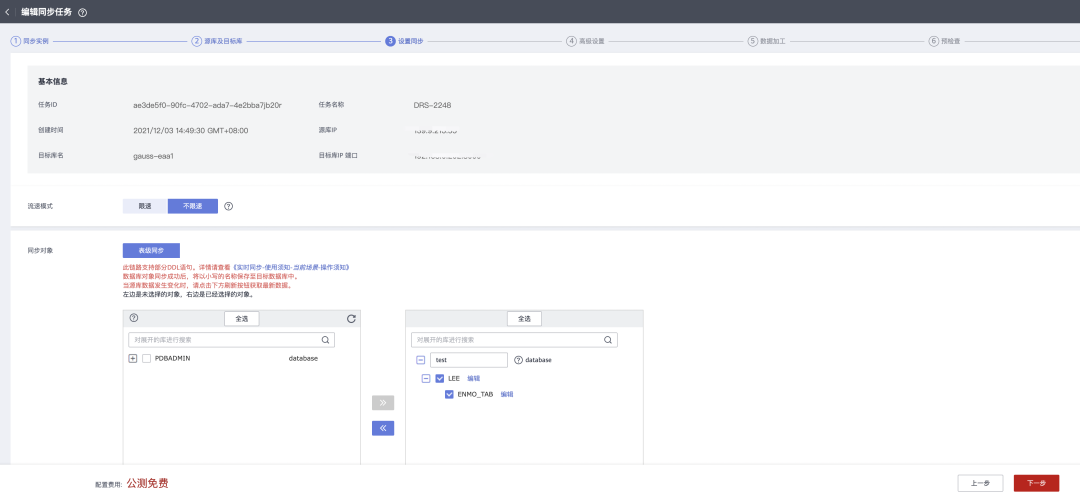Select step 3 设置同步

pos(404,41)
